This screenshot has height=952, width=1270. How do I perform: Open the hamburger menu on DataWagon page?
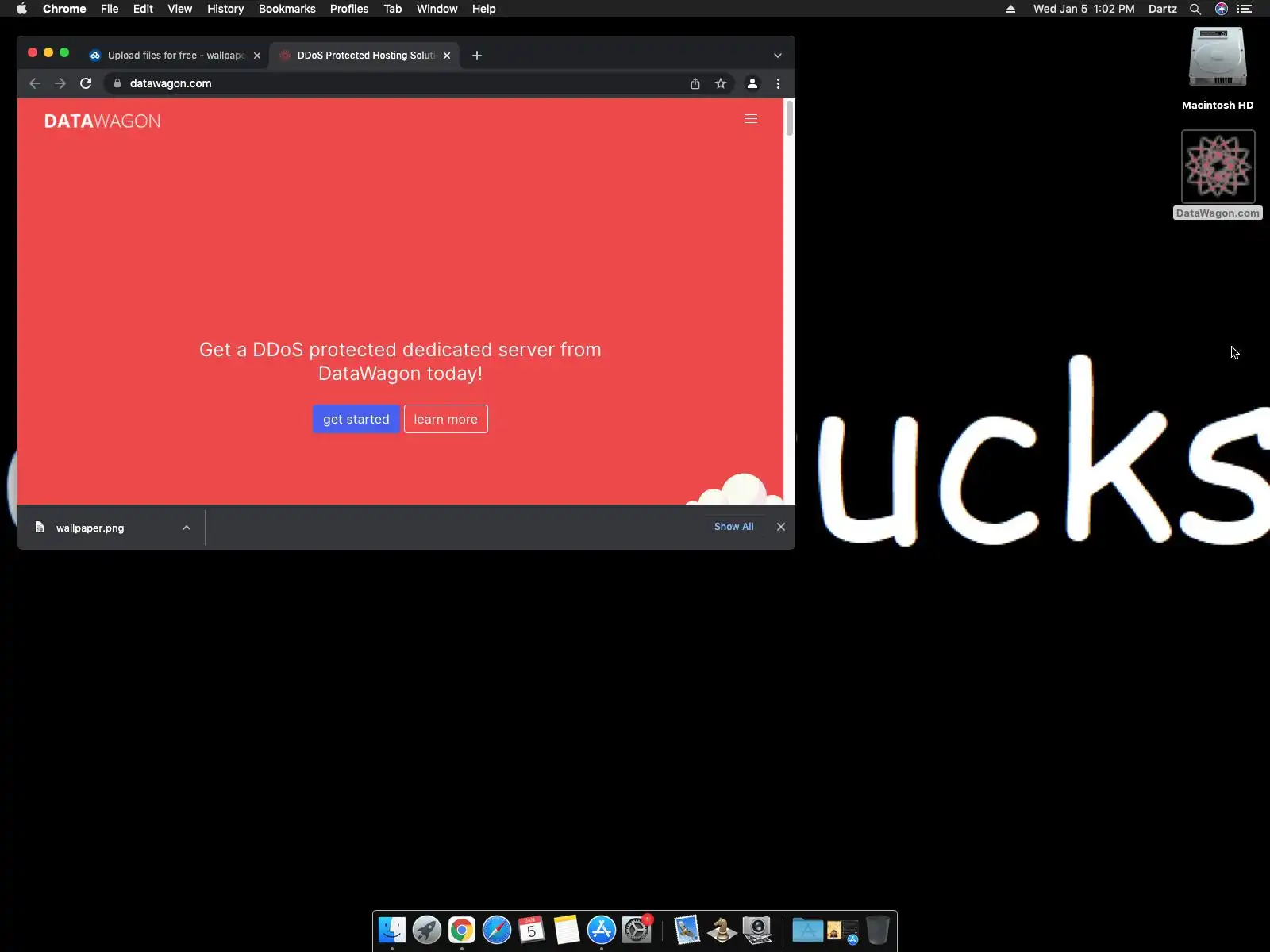[750, 119]
